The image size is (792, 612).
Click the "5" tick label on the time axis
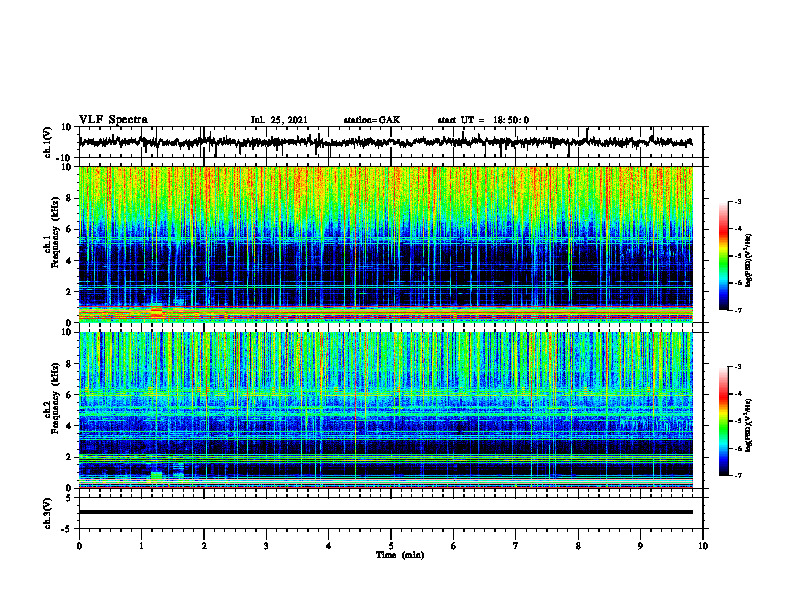coord(391,546)
